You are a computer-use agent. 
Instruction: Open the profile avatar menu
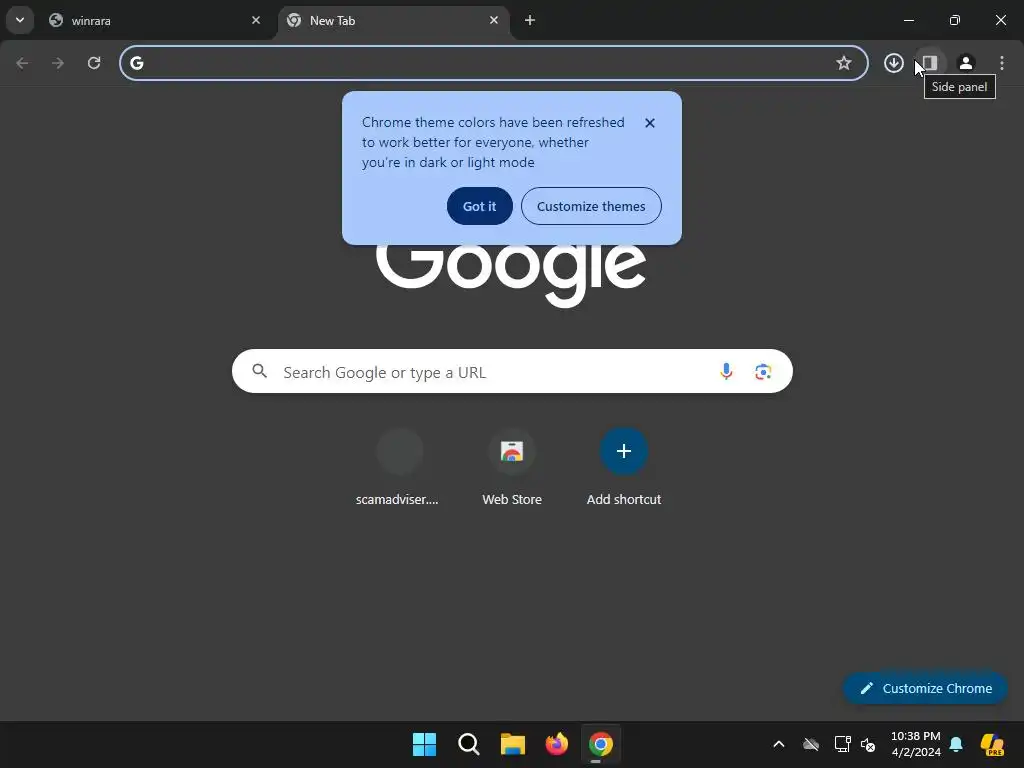coord(966,63)
